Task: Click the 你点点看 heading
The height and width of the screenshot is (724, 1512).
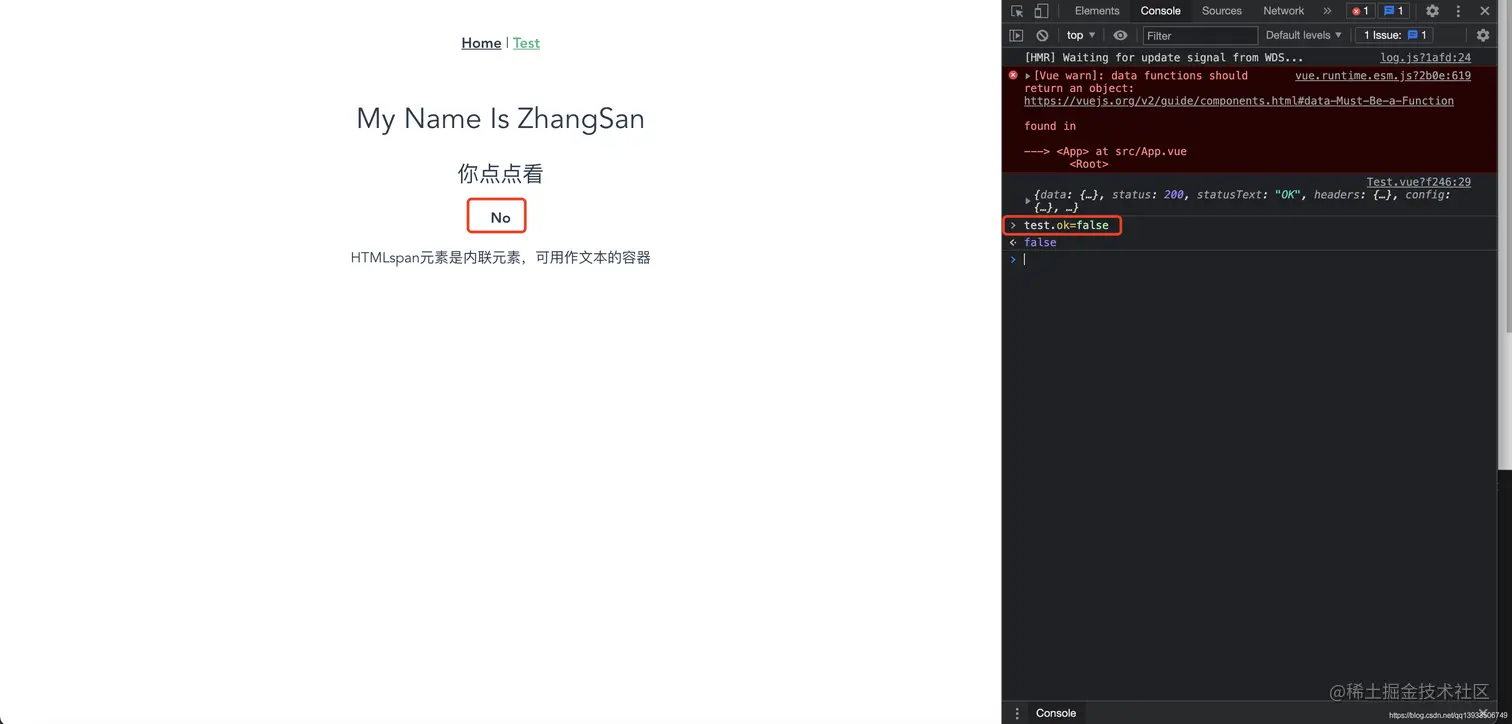Action: 500,174
